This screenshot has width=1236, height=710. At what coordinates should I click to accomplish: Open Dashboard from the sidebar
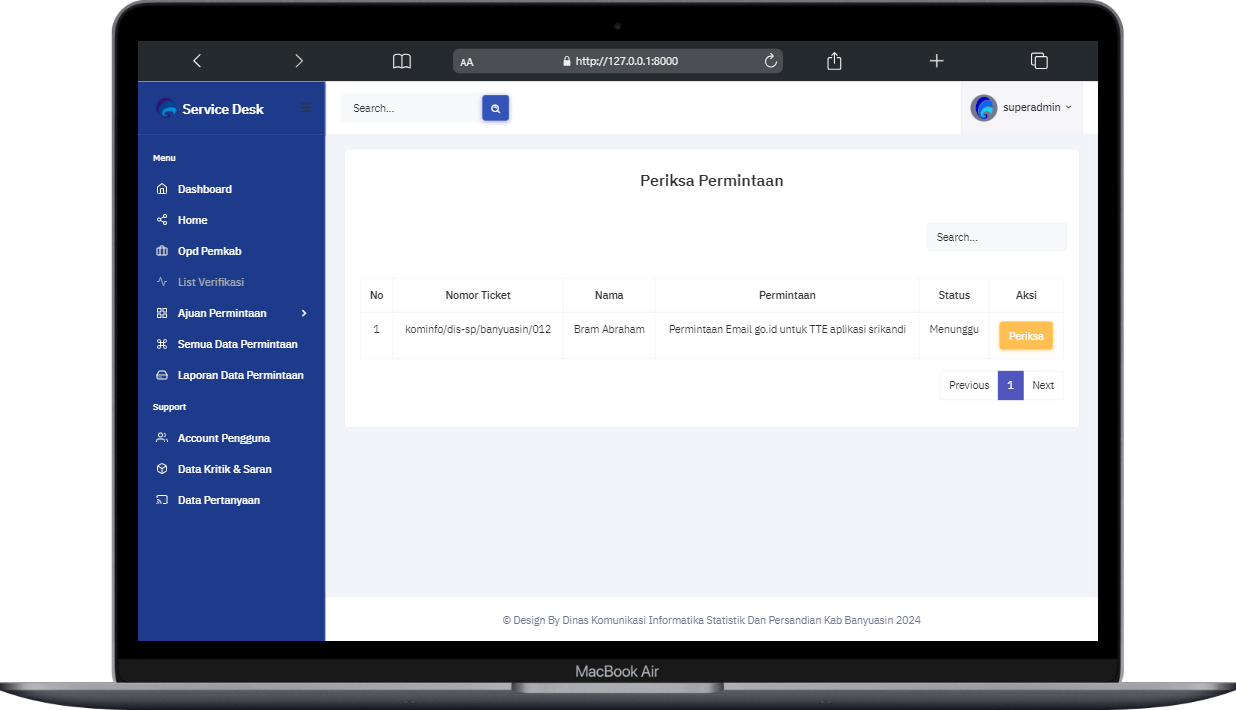pos(204,189)
